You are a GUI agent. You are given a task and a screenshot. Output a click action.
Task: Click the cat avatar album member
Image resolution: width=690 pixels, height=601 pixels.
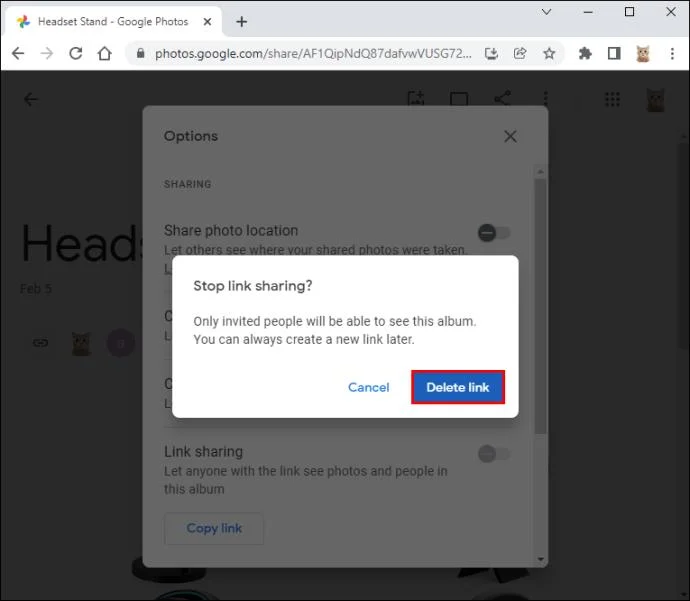tap(81, 343)
